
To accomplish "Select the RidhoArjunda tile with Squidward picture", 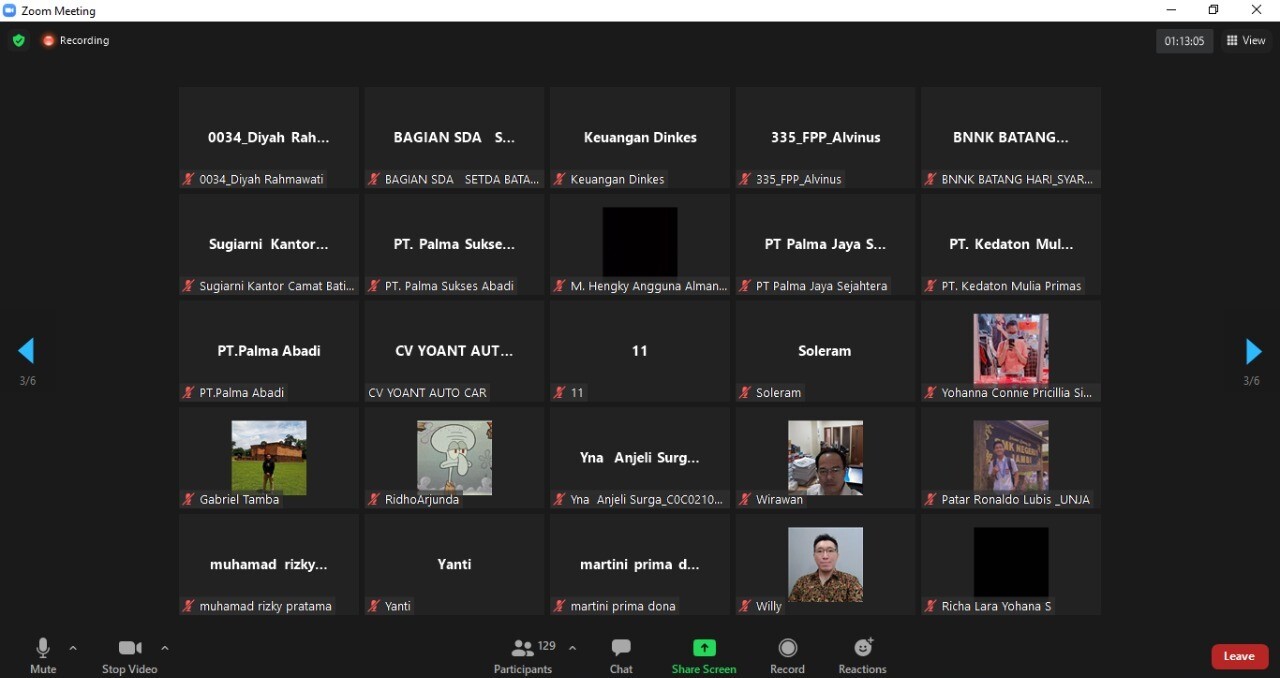I will (454, 458).
